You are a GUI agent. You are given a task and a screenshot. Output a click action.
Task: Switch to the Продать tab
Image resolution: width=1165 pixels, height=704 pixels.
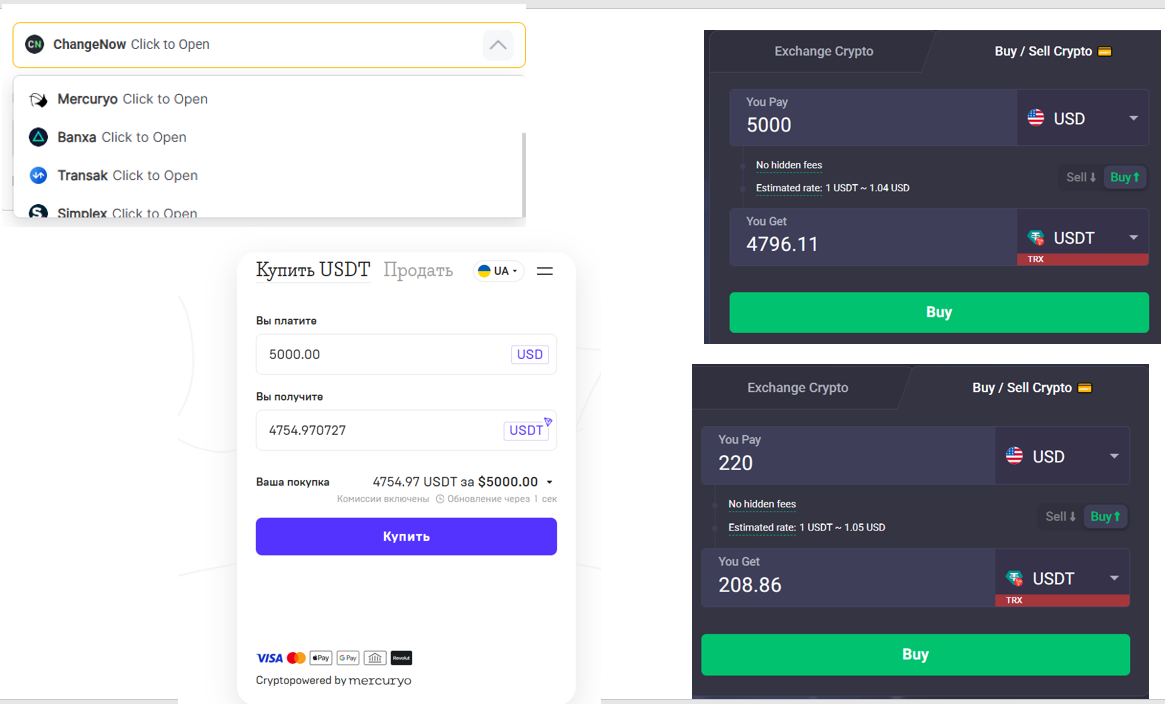click(x=418, y=270)
